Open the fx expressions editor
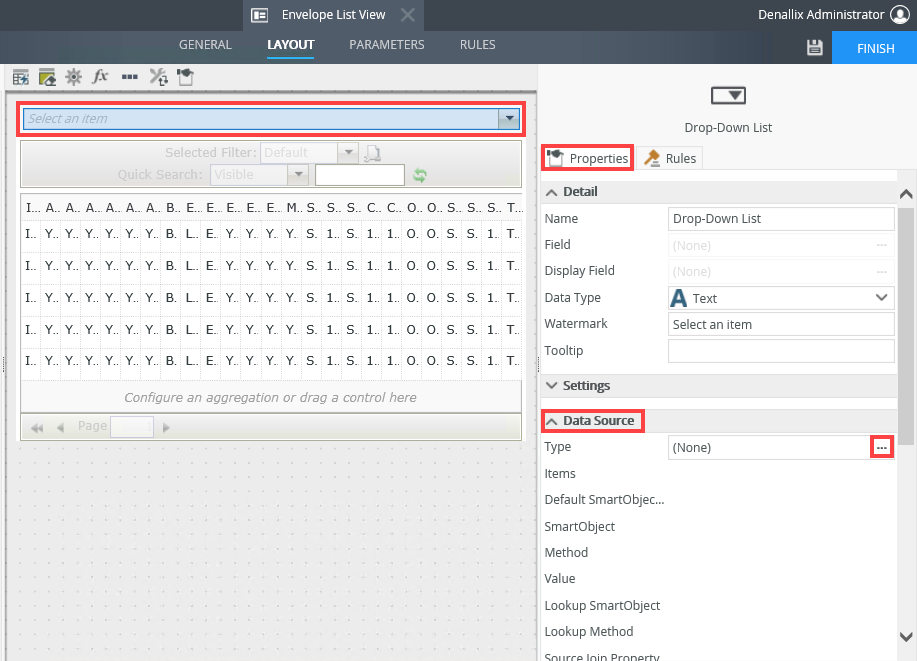 (100, 77)
